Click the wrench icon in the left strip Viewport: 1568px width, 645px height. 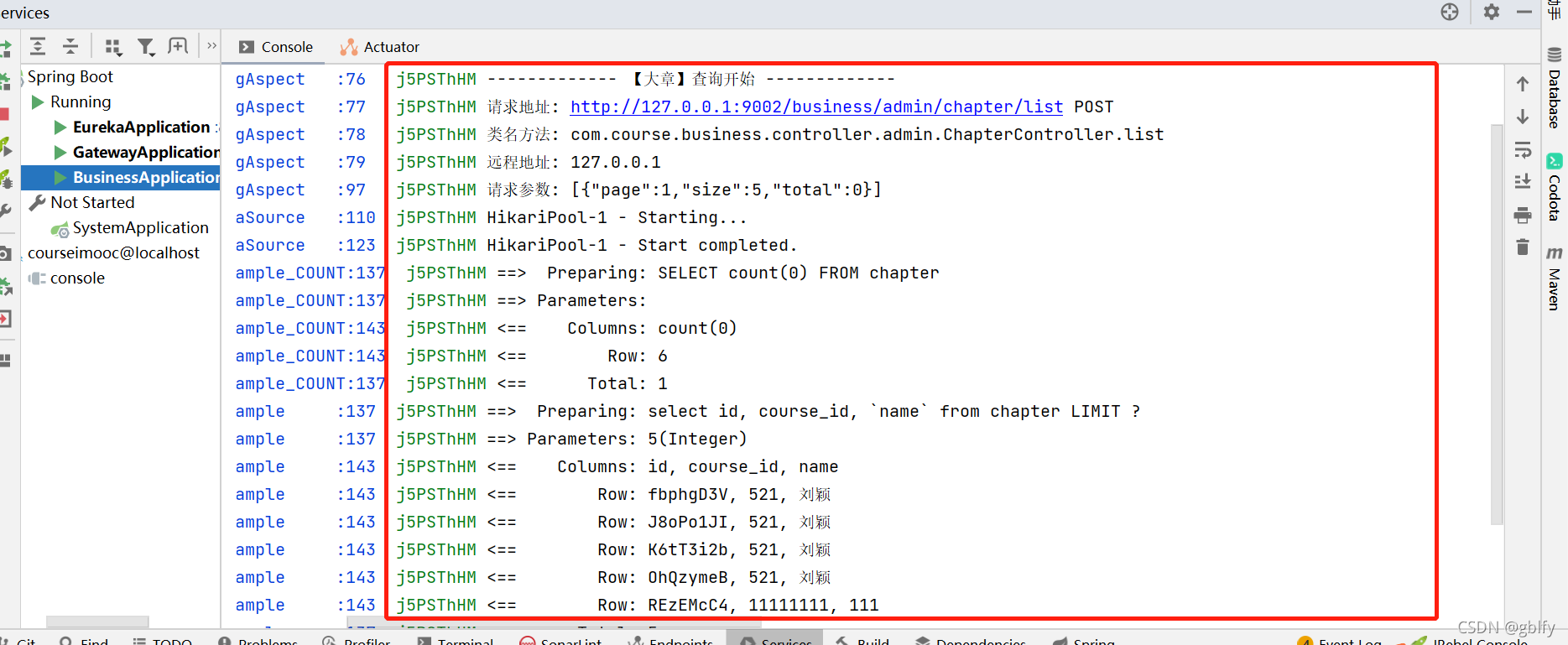click(x=5, y=211)
